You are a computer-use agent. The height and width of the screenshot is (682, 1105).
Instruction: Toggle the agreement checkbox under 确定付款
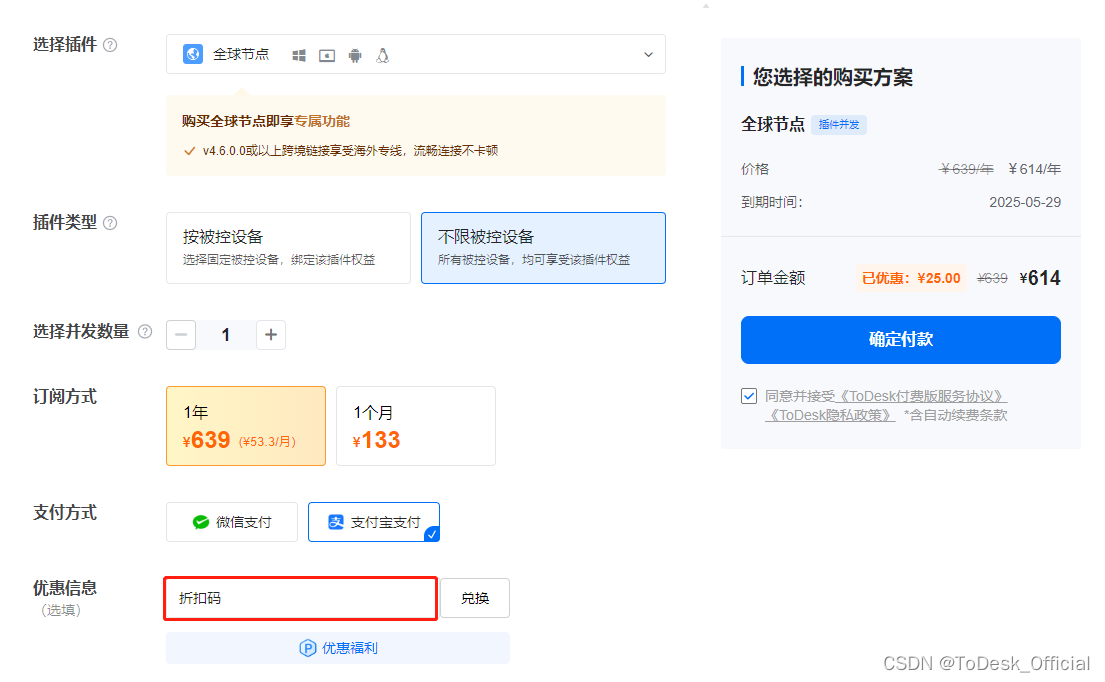[x=749, y=396]
